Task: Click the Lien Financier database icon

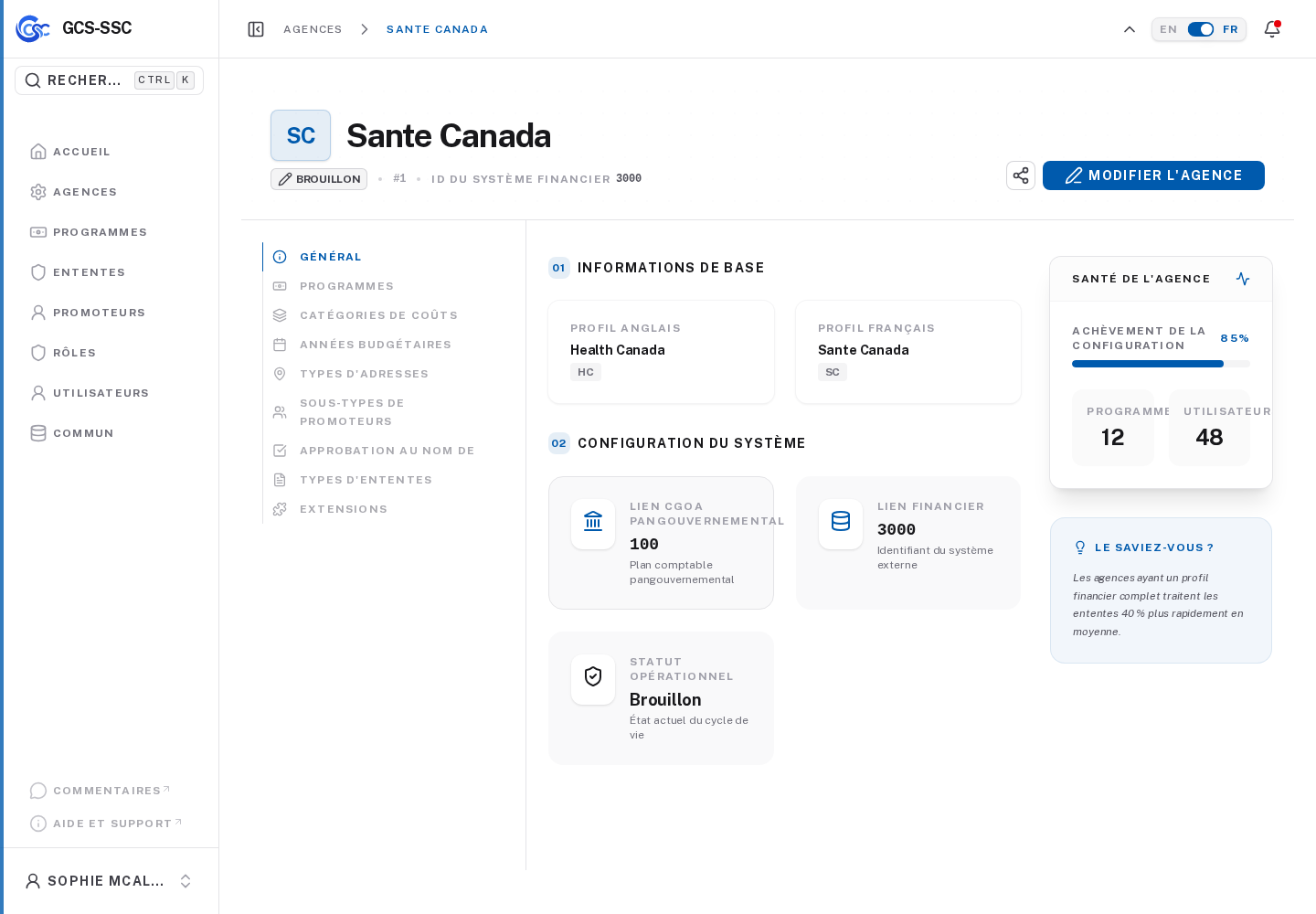Action: pyautogui.click(x=841, y=521)
